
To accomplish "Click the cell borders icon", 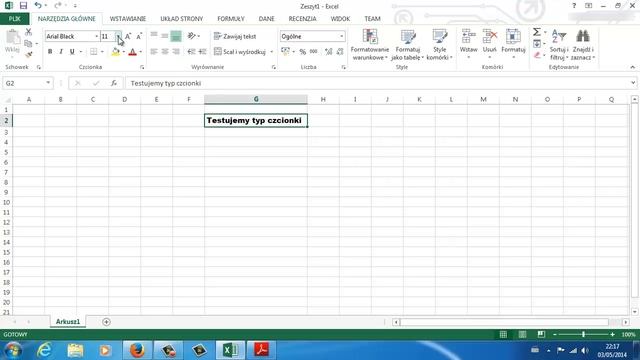I will (93, 51).
